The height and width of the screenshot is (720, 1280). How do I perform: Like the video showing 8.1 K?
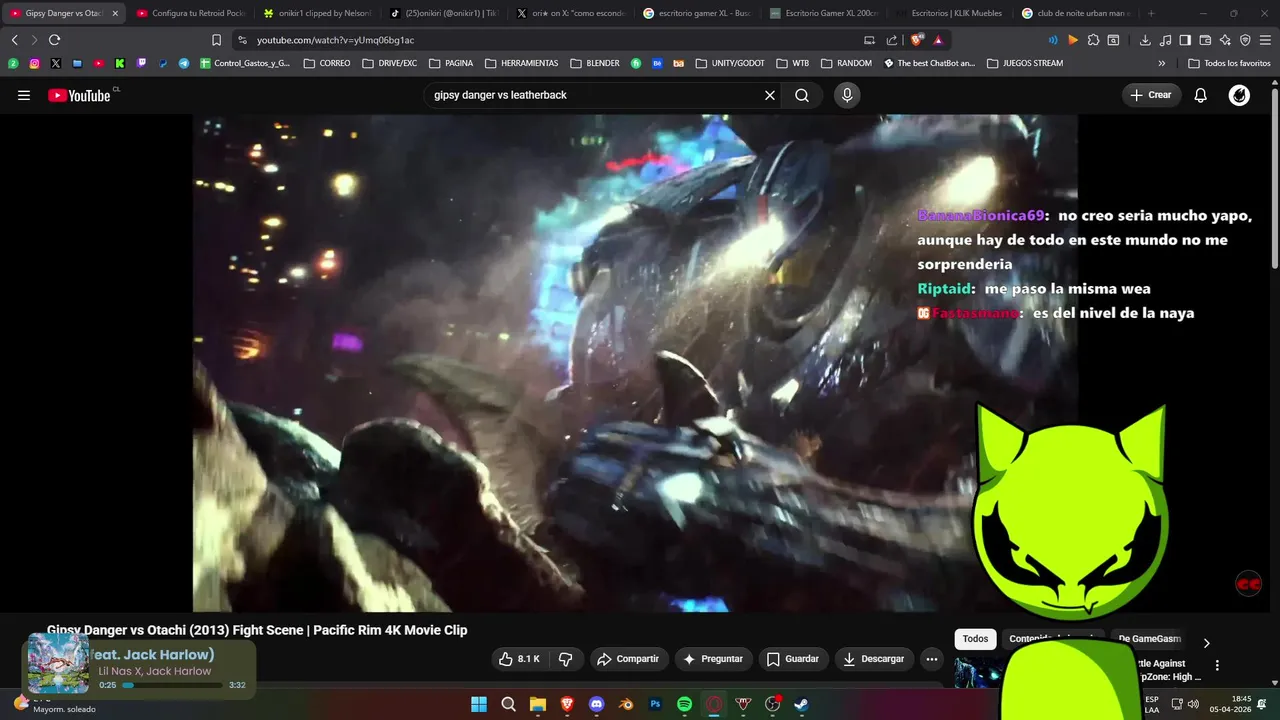519,659
